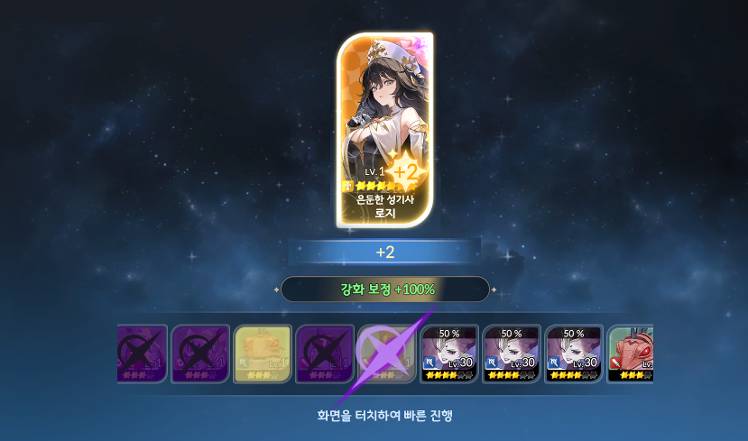Click the purple crossed-out card right of yellow card
This screenshot has width=748, height=441.
pos(325,354)
